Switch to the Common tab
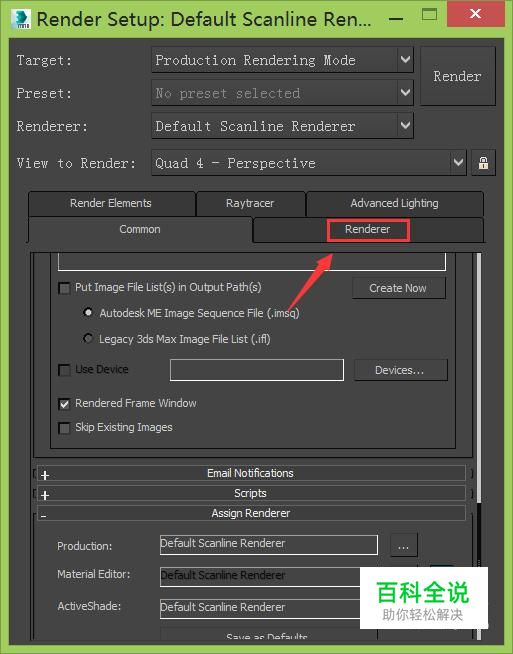The height and width of the screenshot is (654, 513). click(x=140, y=229)
